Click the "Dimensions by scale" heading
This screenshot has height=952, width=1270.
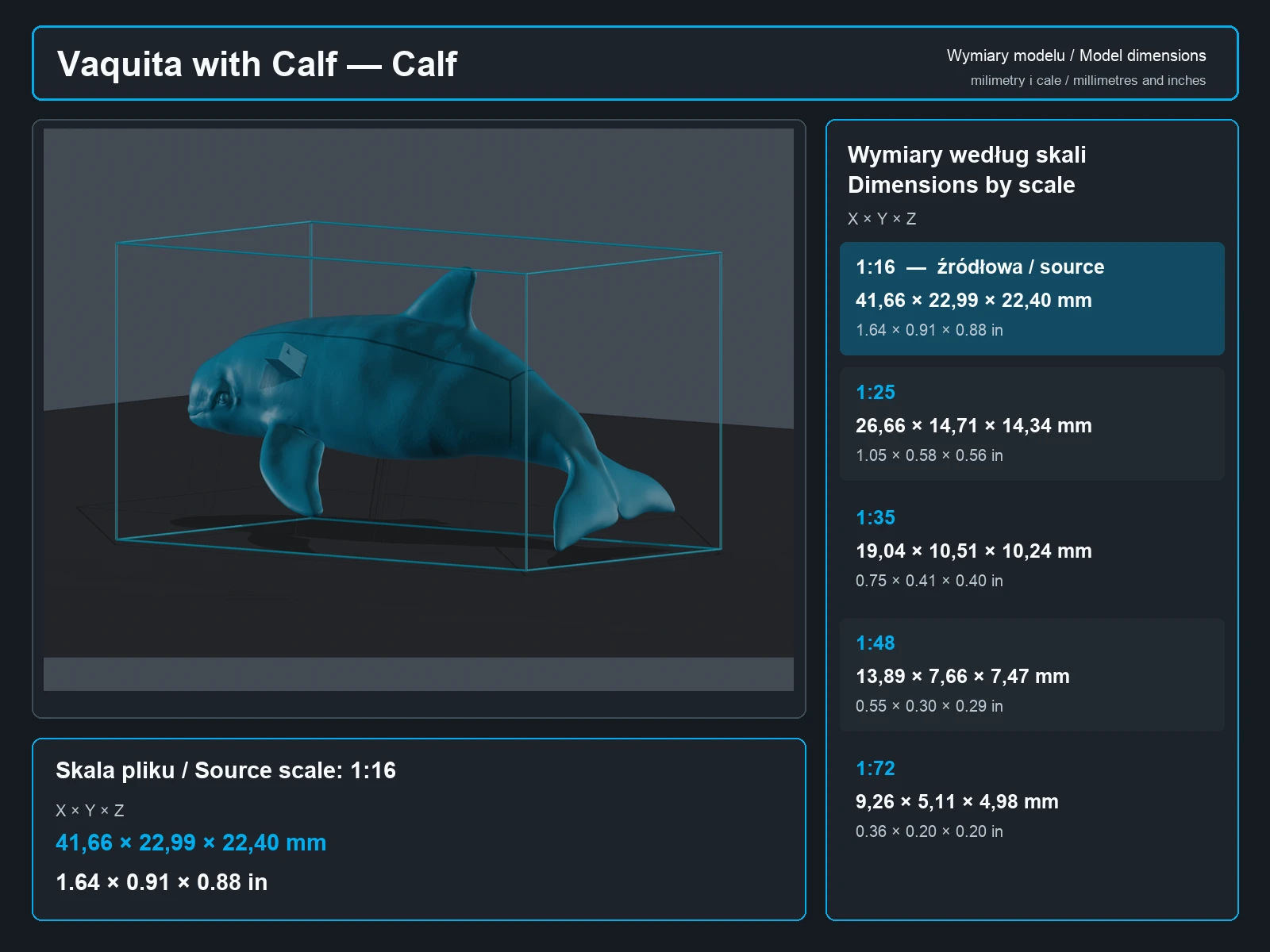coord(961,185)
